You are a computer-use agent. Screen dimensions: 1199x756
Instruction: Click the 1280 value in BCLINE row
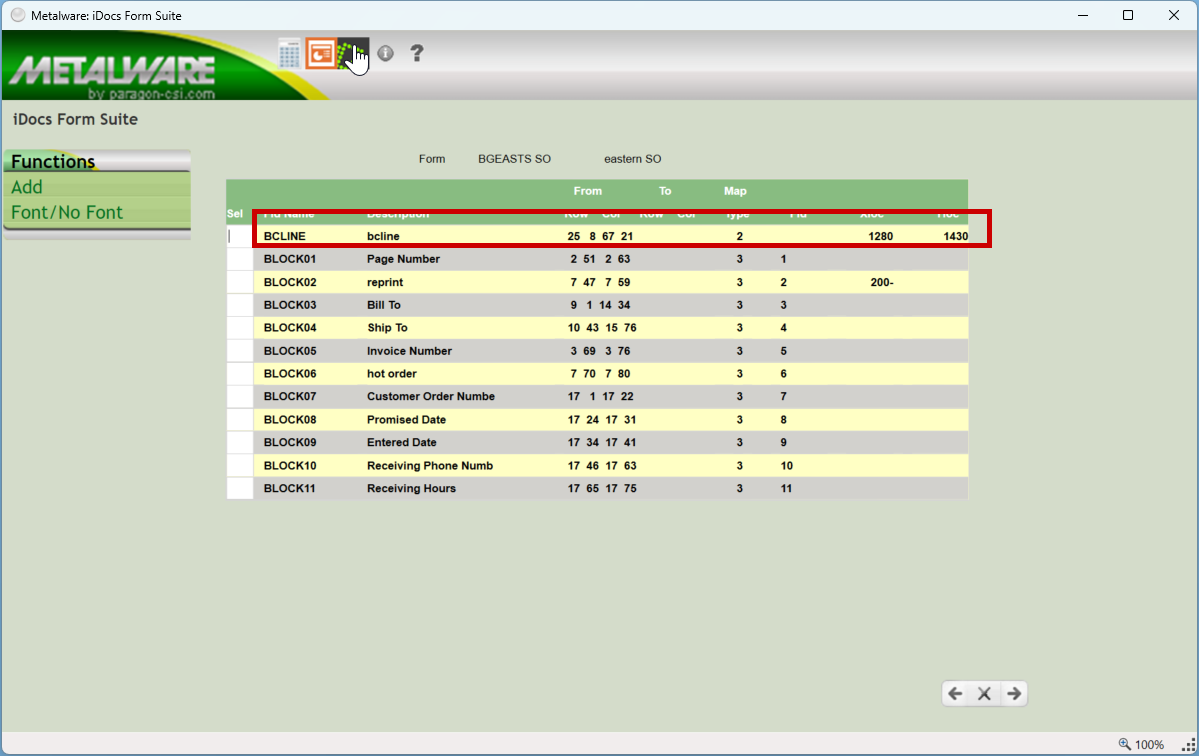(x=880, y=236)
